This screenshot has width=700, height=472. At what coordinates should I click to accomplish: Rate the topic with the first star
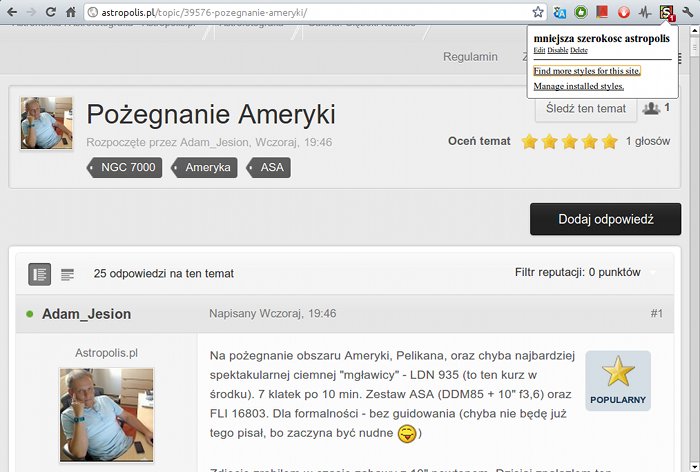pyautogui.click(x=529, y=142)
